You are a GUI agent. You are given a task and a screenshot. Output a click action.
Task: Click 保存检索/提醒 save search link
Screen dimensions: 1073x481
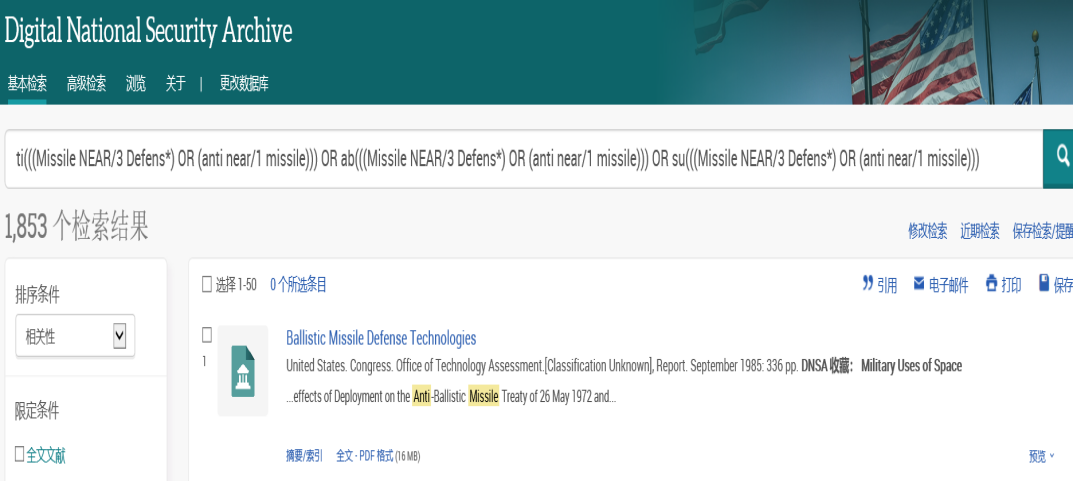coord(1043,231)
